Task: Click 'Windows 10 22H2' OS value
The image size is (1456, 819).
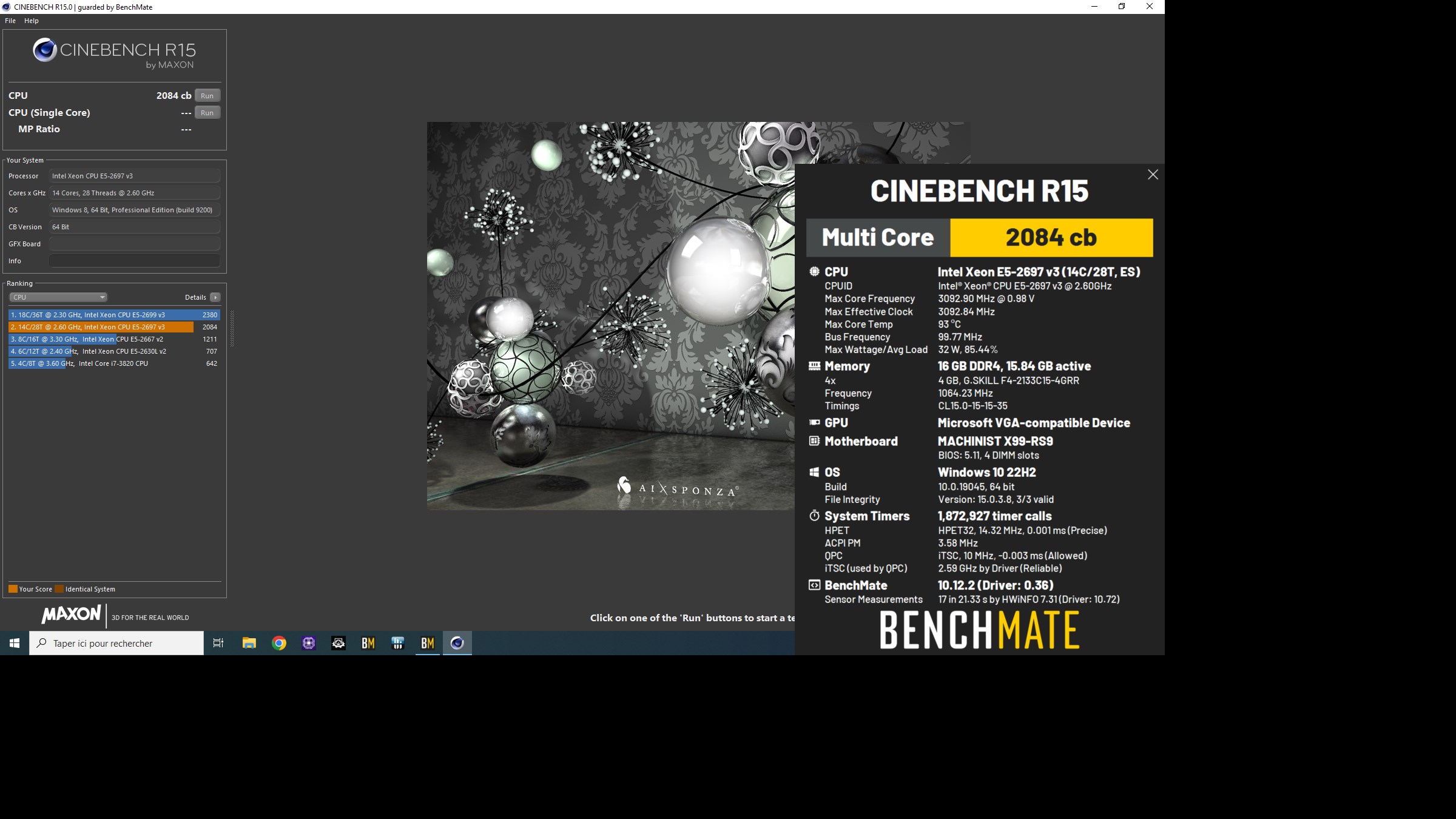Action: point(986,472)
